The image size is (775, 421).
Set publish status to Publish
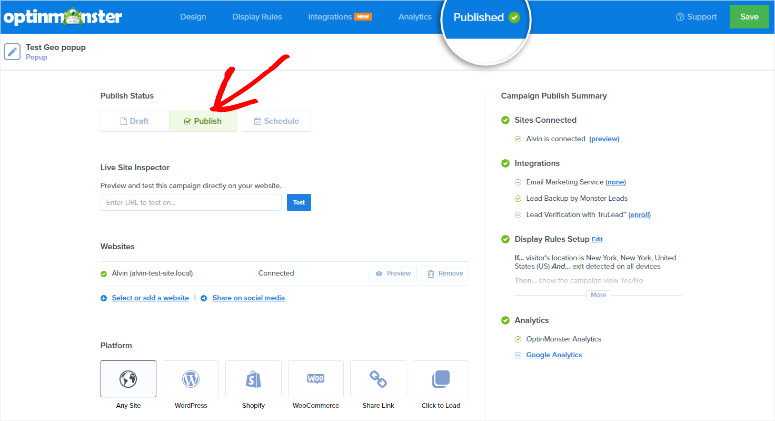click(203, 121)
